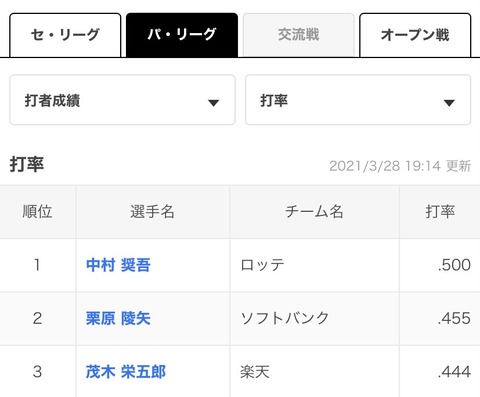Viewport: 480px width, 397px height.
Task: Click the 選手名 column header
Action: pos(152,212)
